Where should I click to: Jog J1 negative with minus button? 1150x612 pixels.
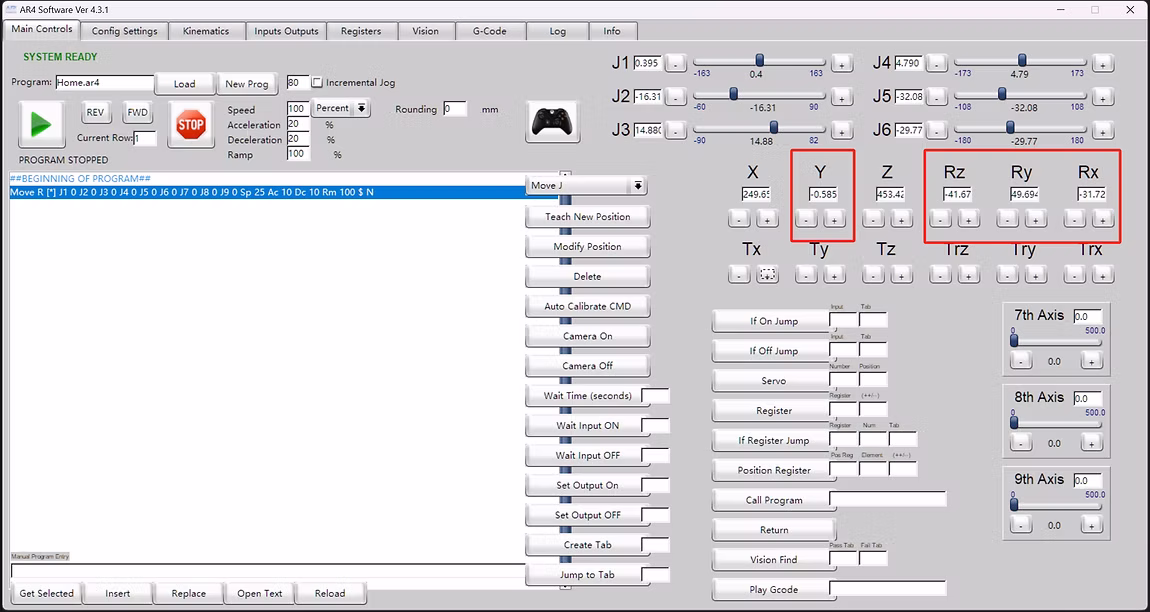(x=675, y=65)
